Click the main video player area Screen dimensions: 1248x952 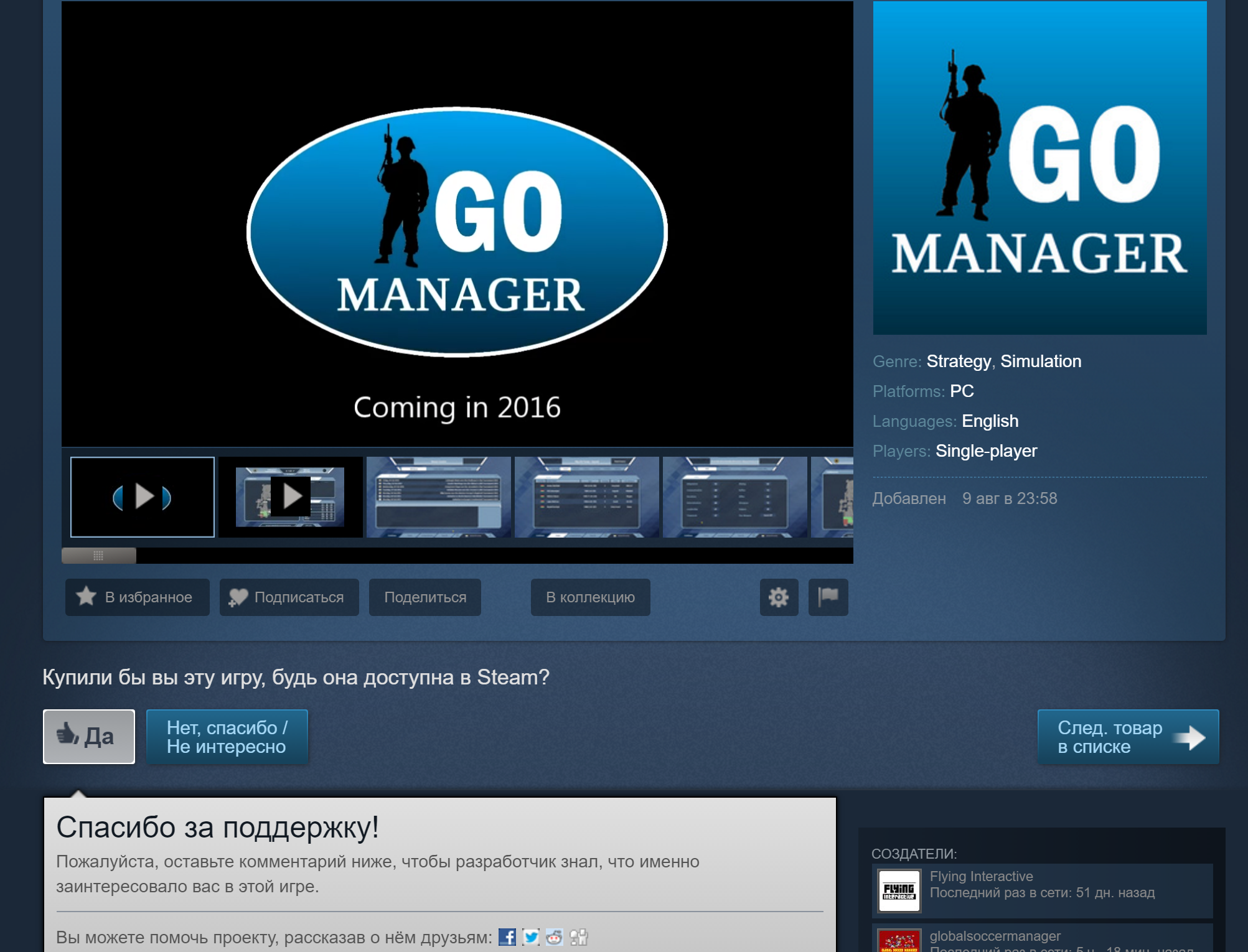(x=457, y=224)
